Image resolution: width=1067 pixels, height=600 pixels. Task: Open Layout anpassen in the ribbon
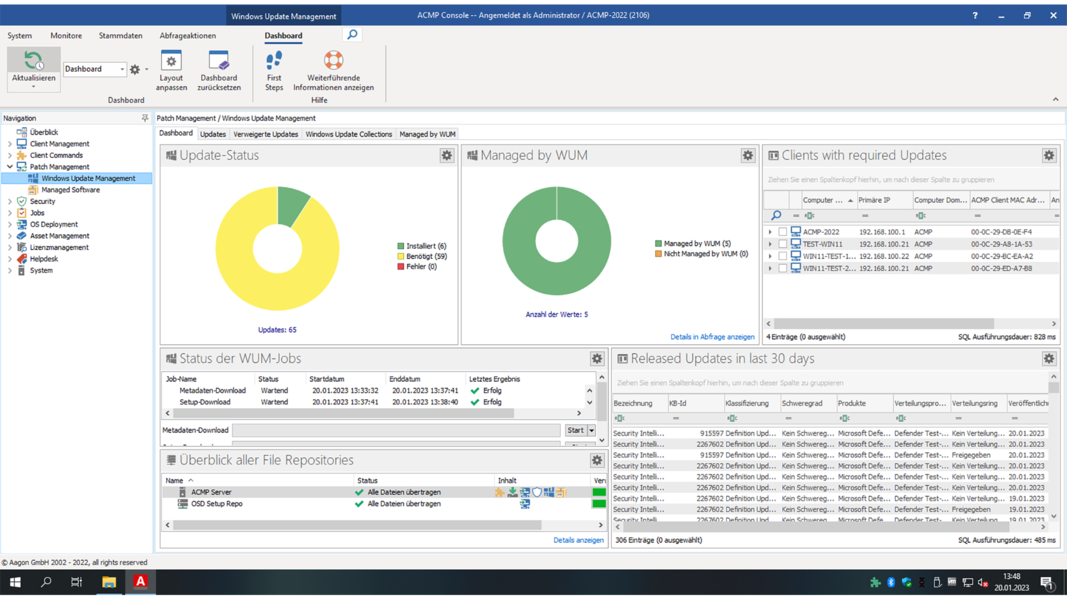pyautogui.click(x=171, y=62)
